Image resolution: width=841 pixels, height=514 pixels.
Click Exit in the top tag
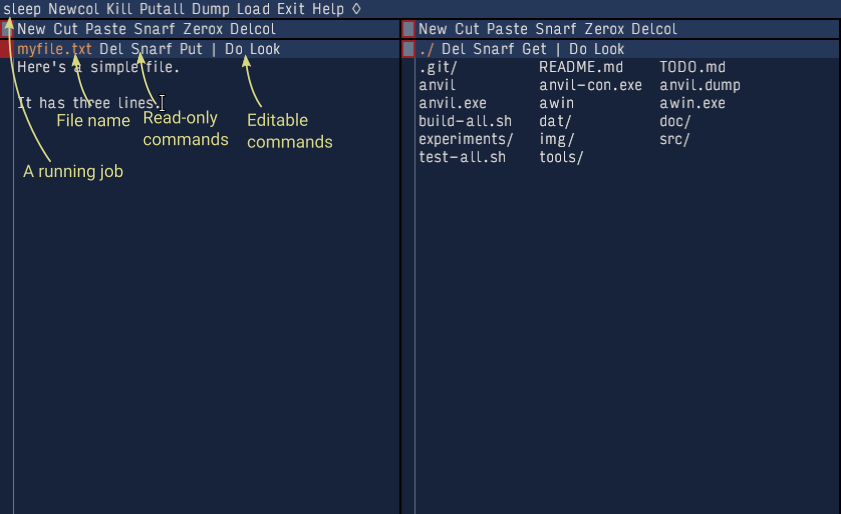tap(291, 9)
